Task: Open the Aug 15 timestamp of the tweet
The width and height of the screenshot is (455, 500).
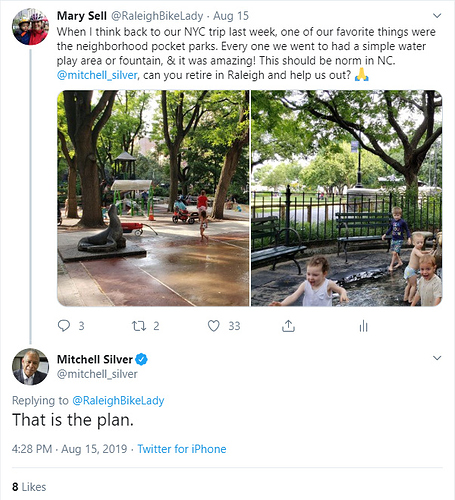Action: pos(231,16)
